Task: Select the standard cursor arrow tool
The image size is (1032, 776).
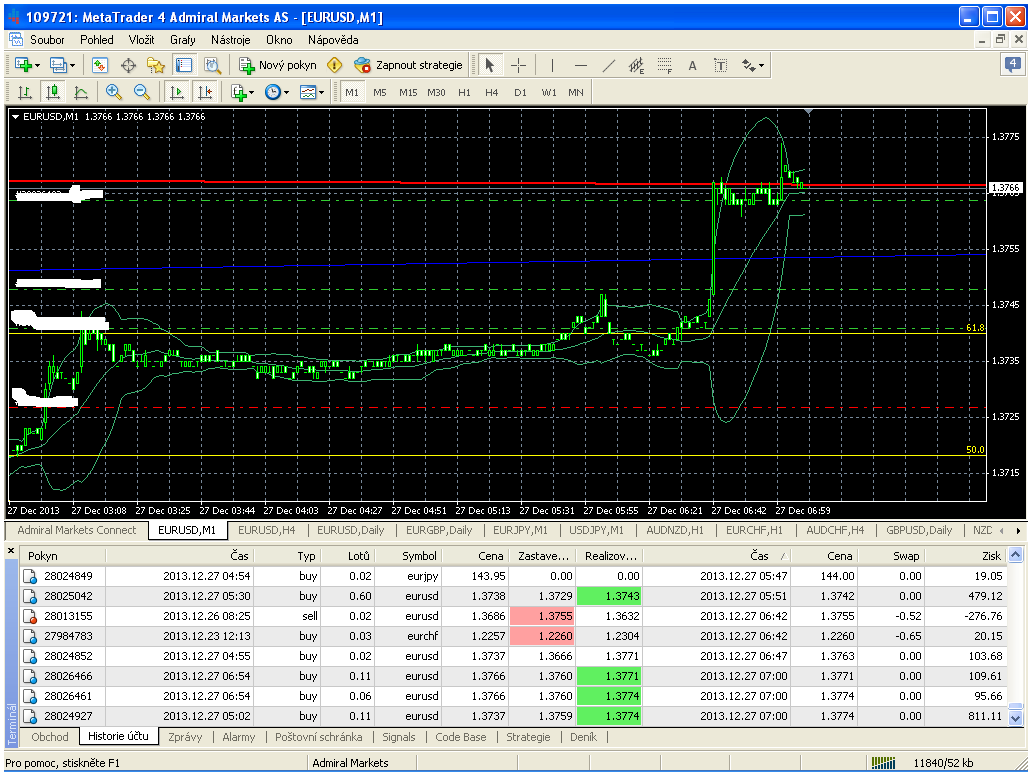Action: click(489, 65)
